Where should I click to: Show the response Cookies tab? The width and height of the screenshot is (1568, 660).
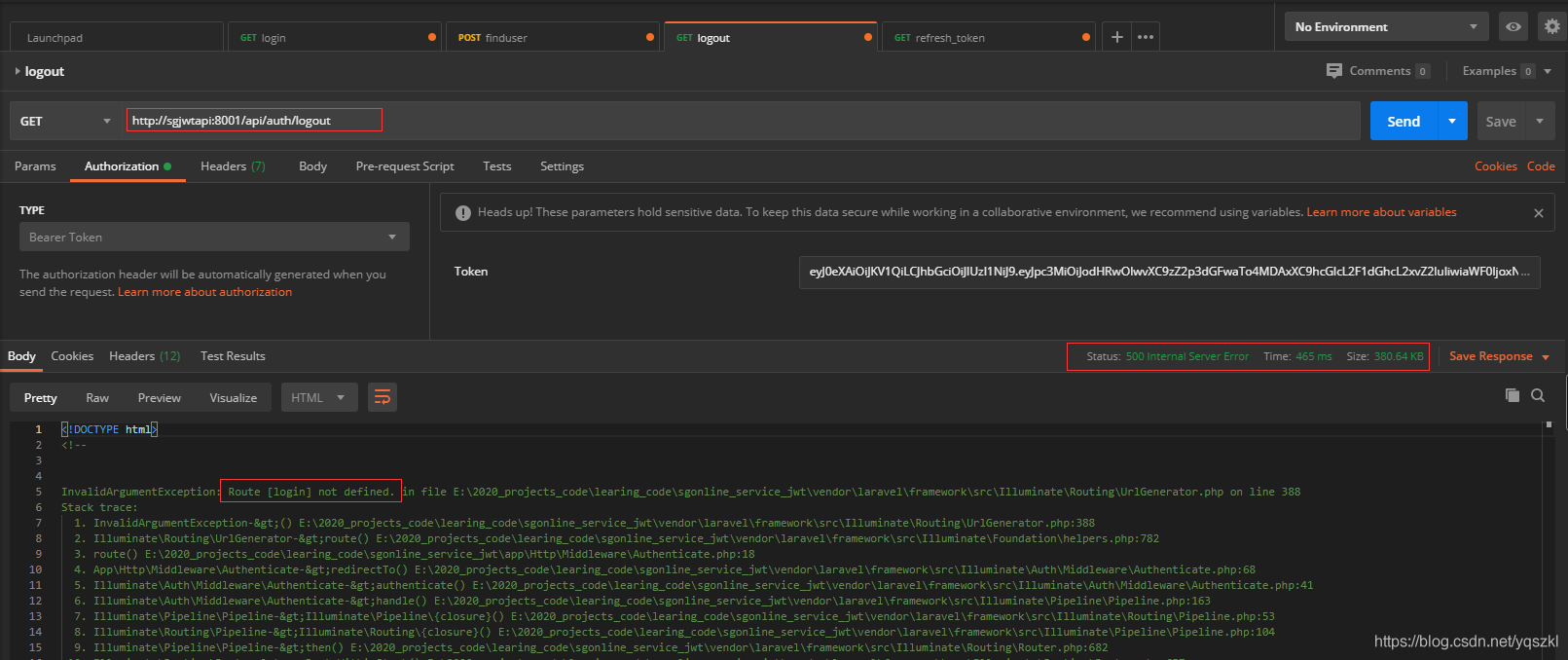click(72, 356)
